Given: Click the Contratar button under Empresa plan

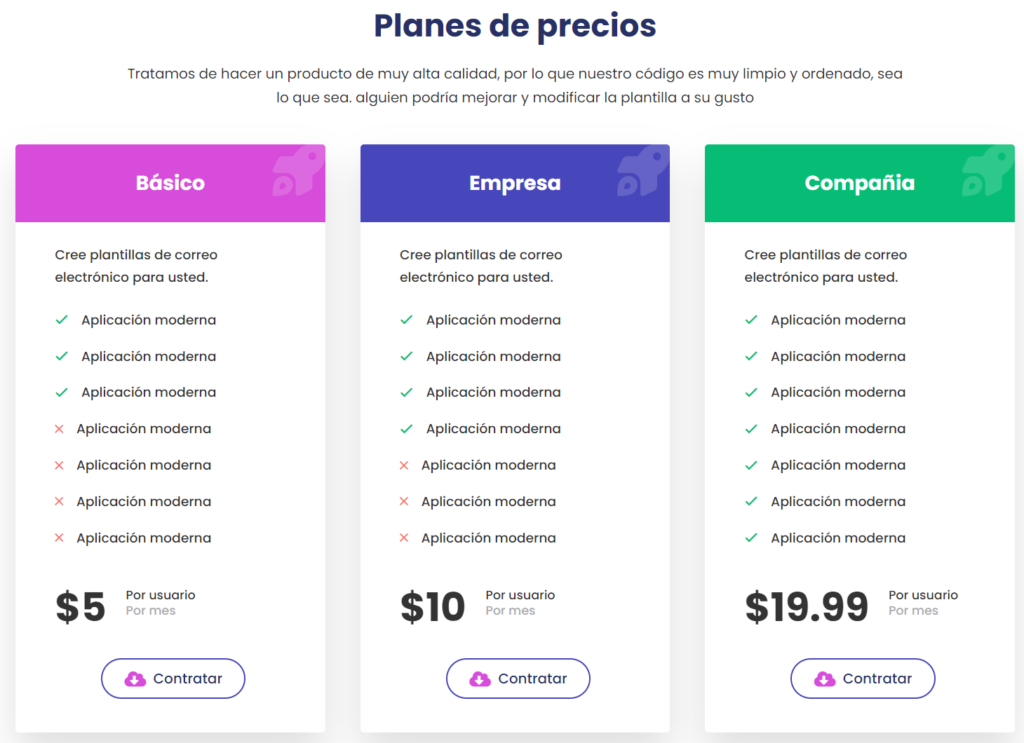Looking at the screenshot, I should coord(518,678).
